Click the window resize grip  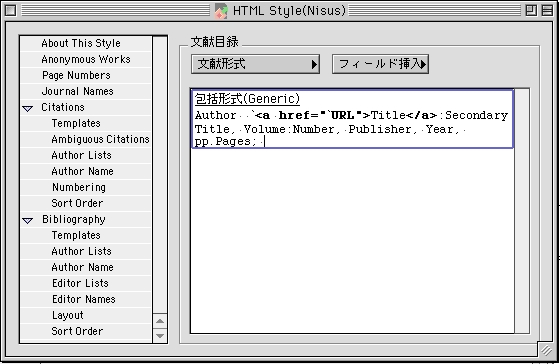pos(546,350)
